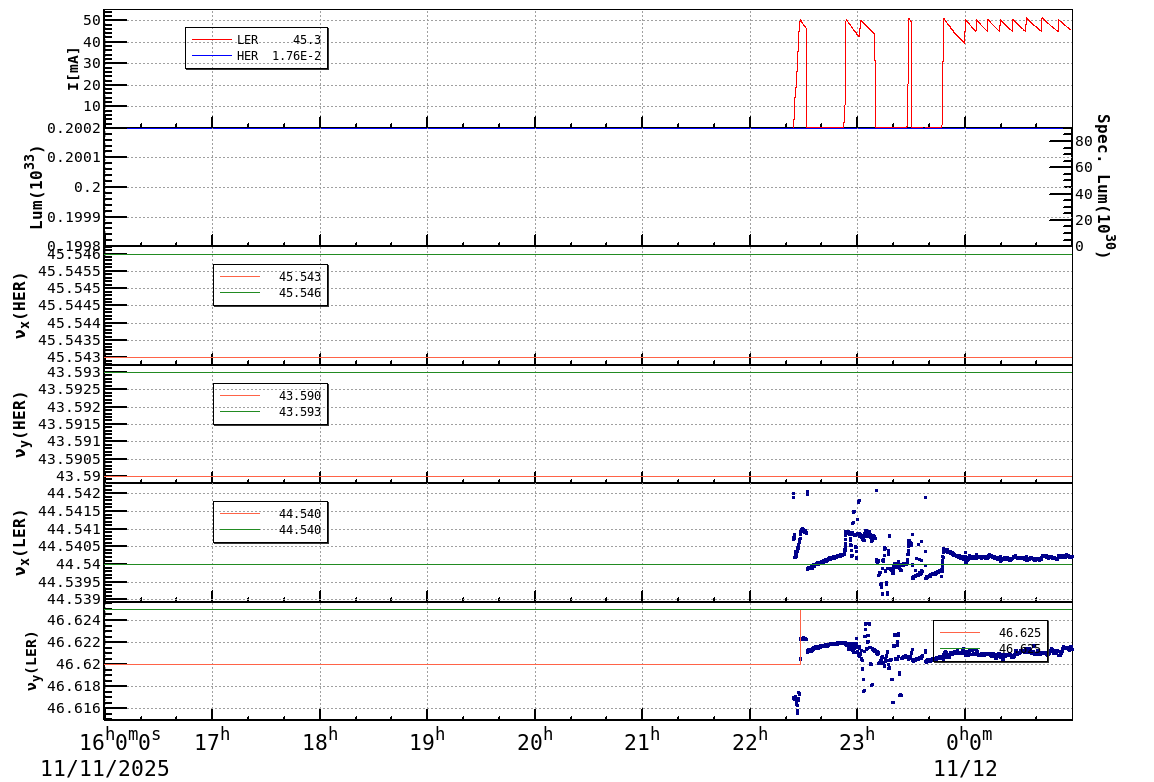The height and width of the screenshot is (782, 1154).
Task: Click the 17h time axis label
Action: pos(212,739)
